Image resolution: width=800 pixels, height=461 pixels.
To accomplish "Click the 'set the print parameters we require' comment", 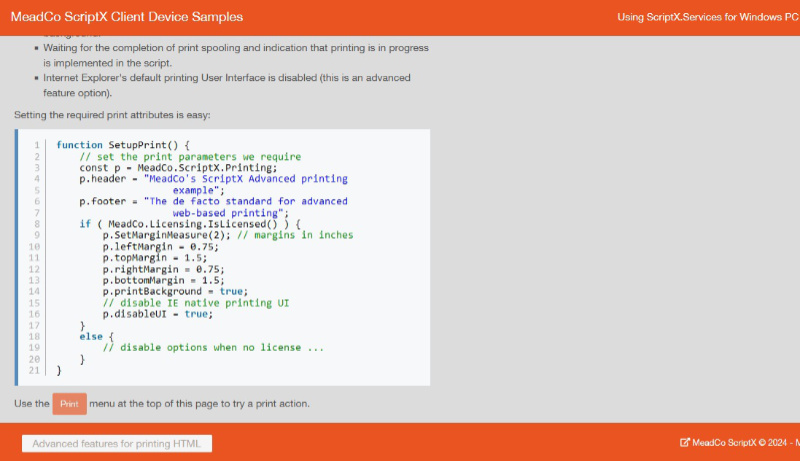I will pyautogui.click(x=190, y=157).
